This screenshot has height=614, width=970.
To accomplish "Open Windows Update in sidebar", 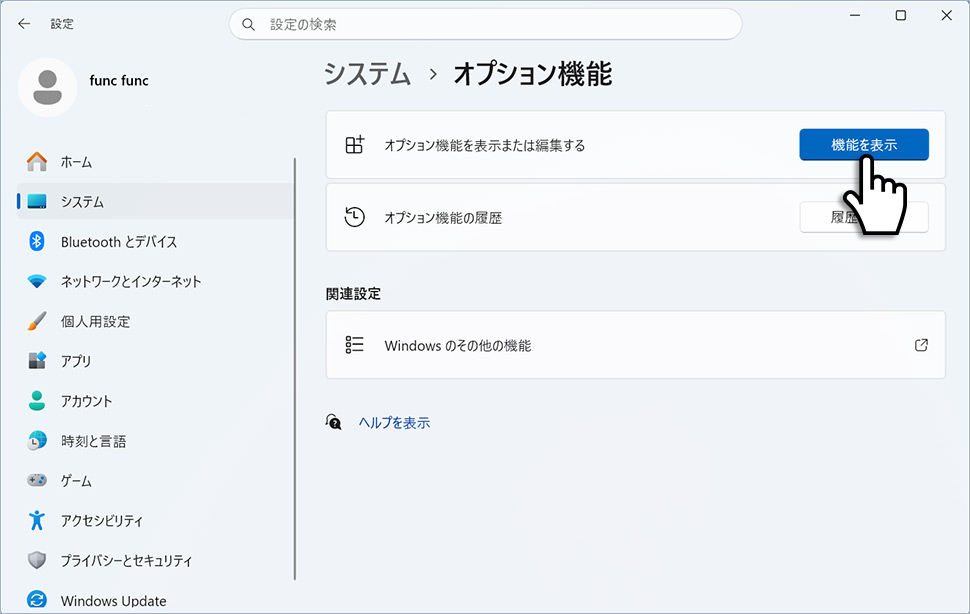I will point(156,600).
